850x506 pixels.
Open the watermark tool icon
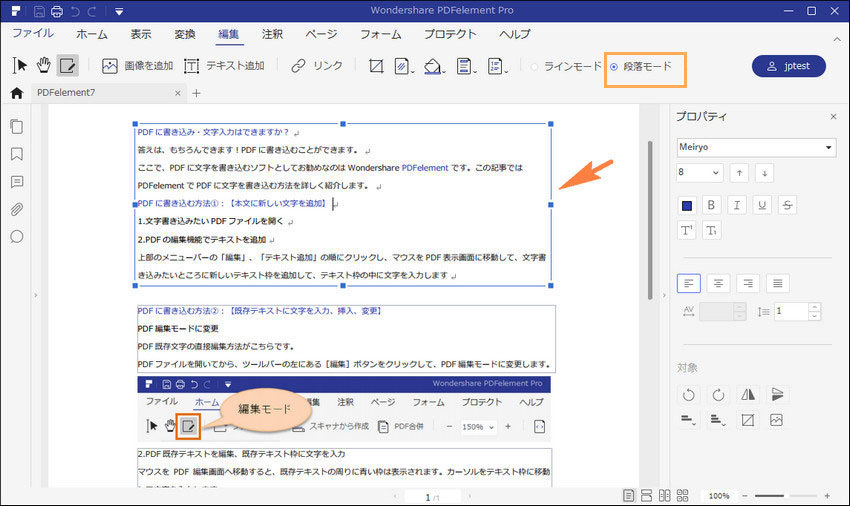[x=402, y=66]
